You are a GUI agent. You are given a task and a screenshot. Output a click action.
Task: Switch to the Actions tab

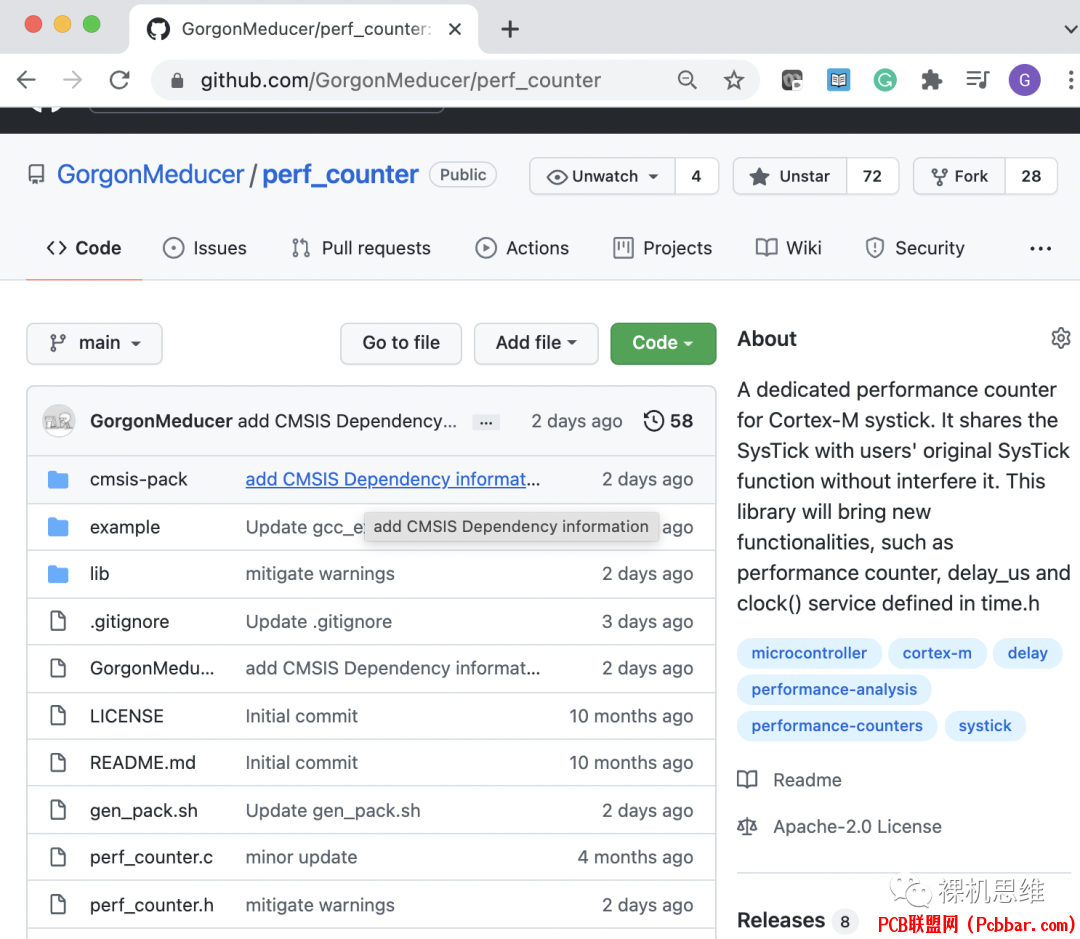pos(522,248)
